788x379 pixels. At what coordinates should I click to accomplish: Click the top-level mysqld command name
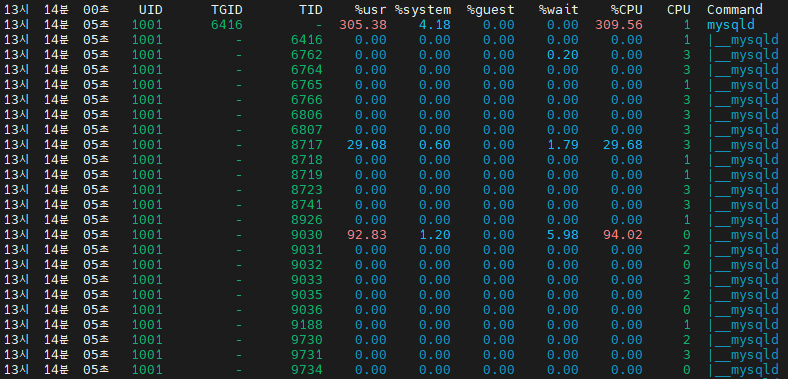click(x=731, y=25)
